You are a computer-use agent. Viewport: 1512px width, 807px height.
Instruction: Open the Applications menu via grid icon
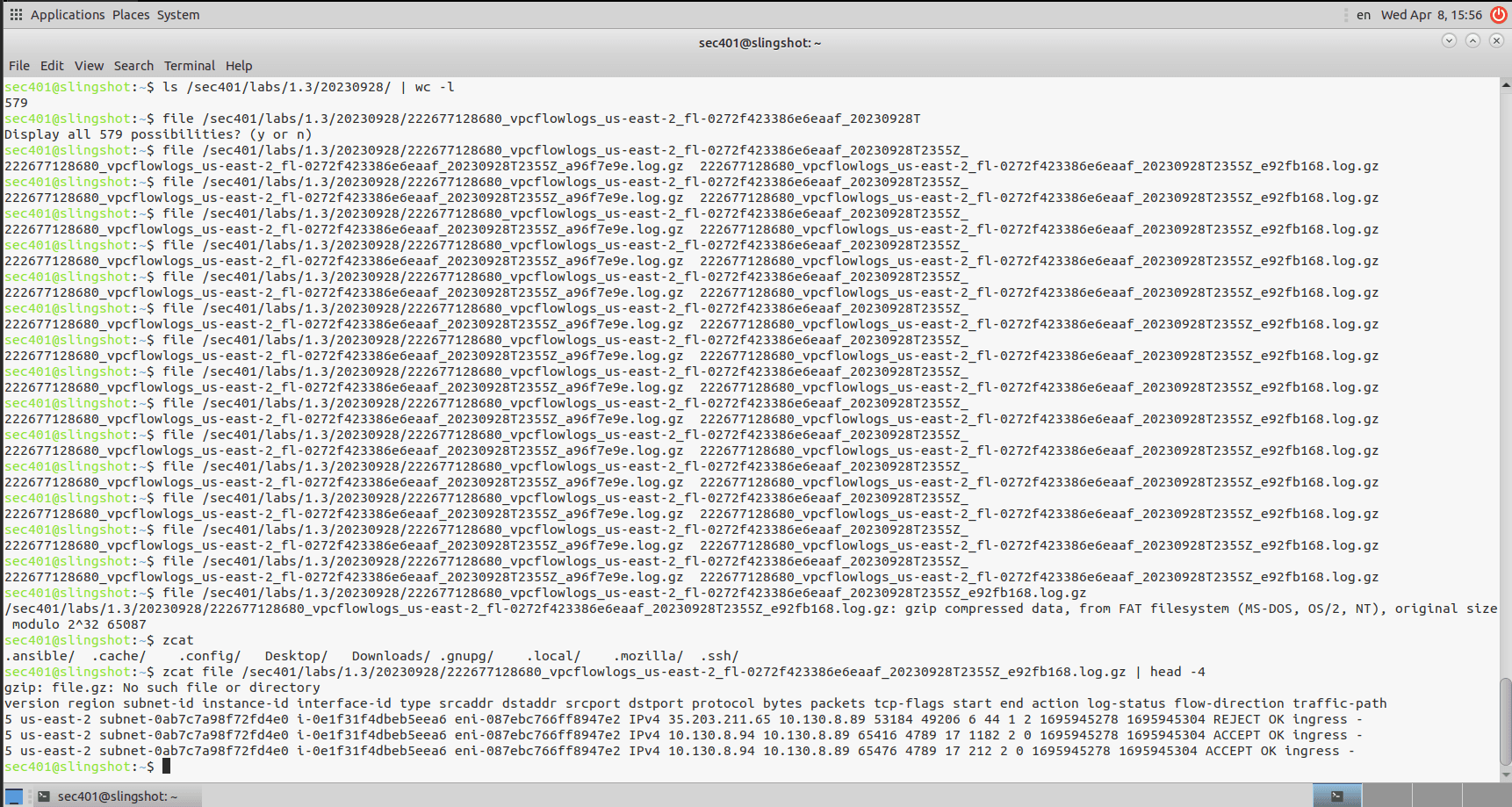14,14
